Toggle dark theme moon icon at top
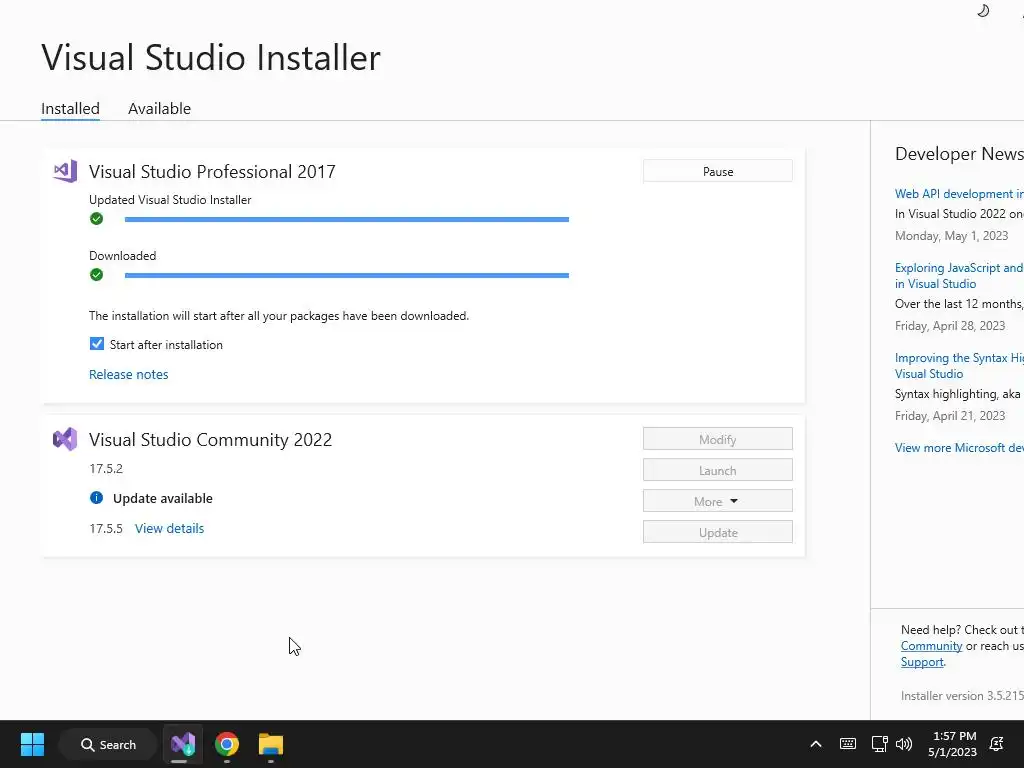 coord(983,10)
